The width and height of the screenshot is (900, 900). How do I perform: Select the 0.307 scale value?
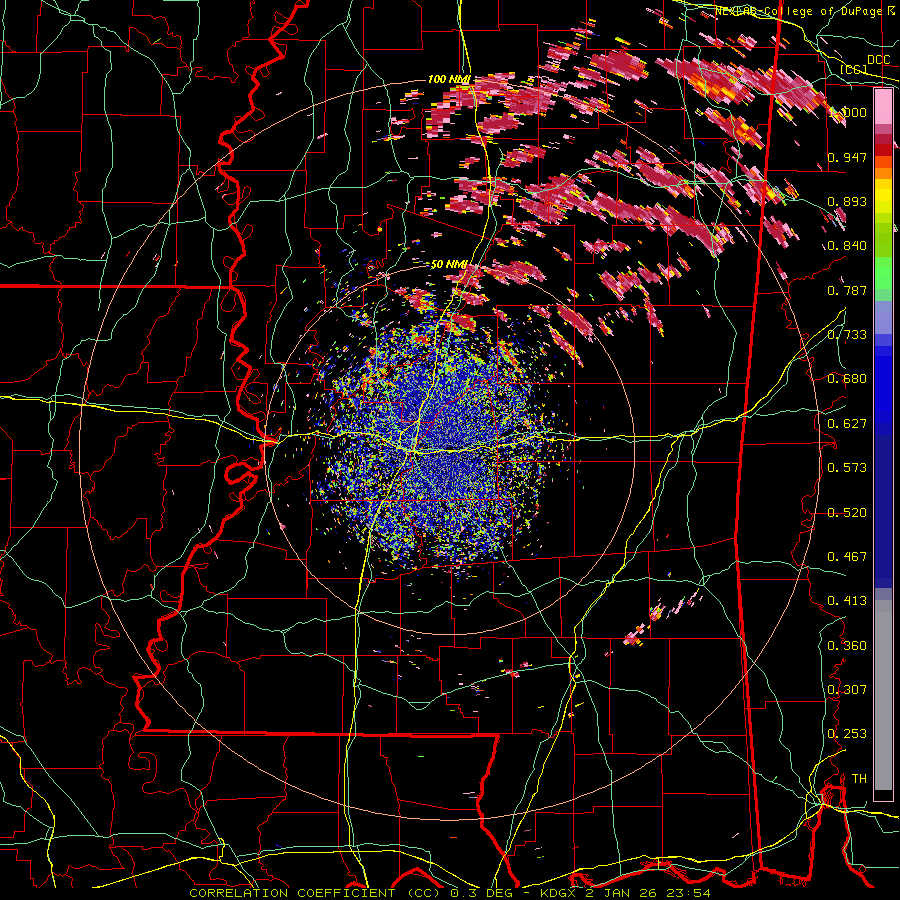pos(847,690)
